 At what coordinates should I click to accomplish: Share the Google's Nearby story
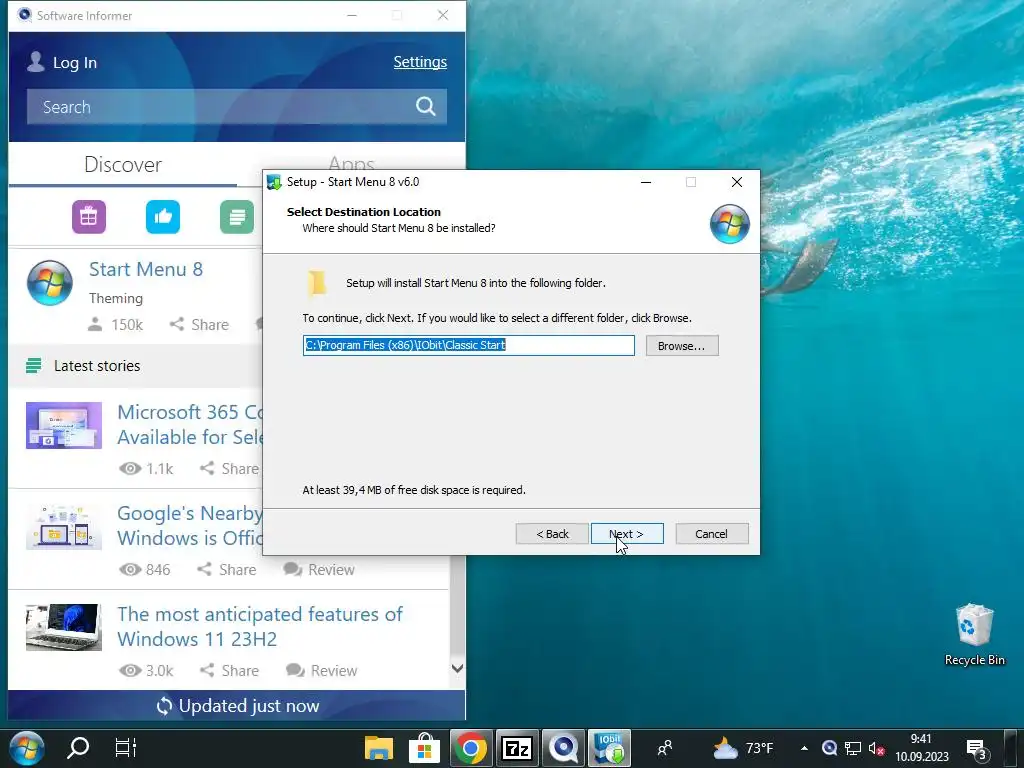(x=227, y=569)
